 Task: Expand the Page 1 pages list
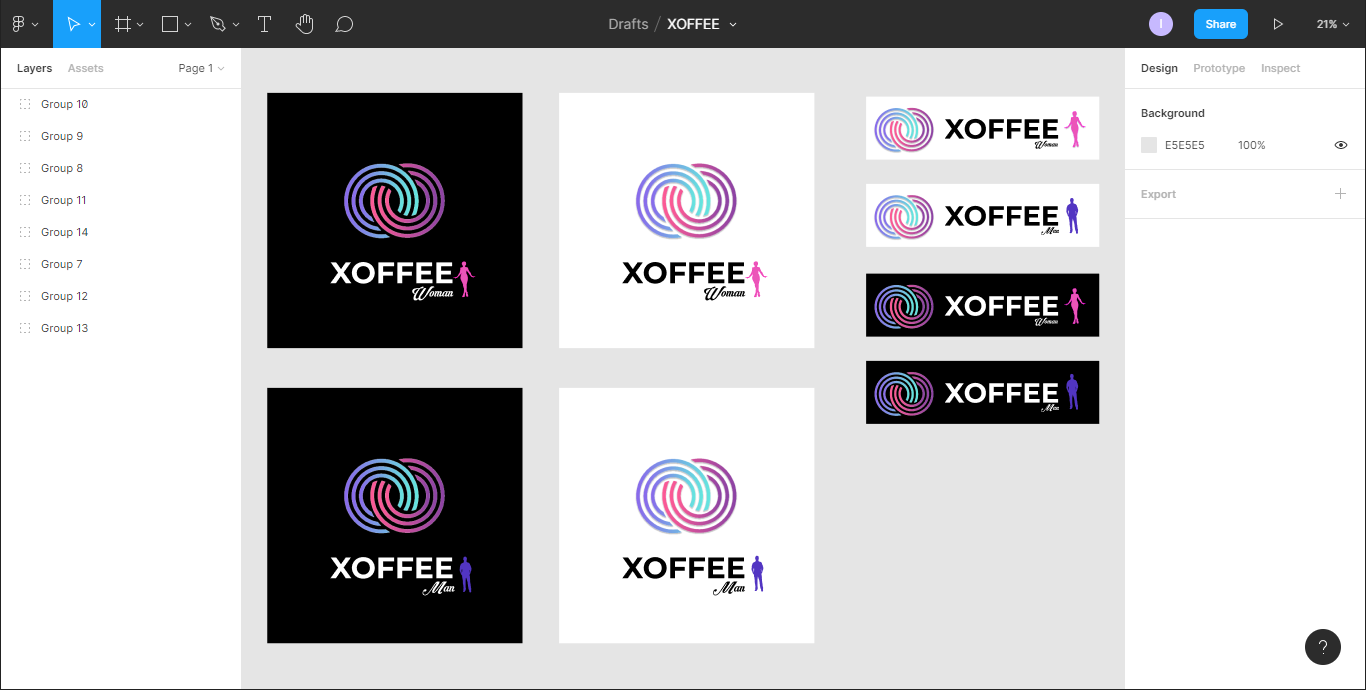coord(201,68)
